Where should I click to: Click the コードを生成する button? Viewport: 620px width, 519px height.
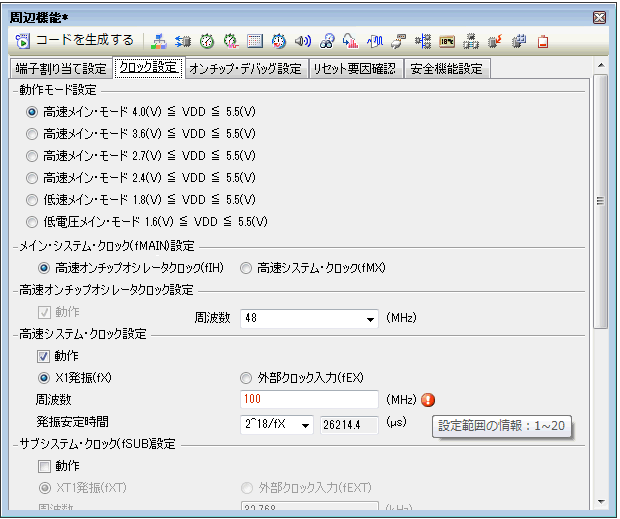[x=75, y=41]
